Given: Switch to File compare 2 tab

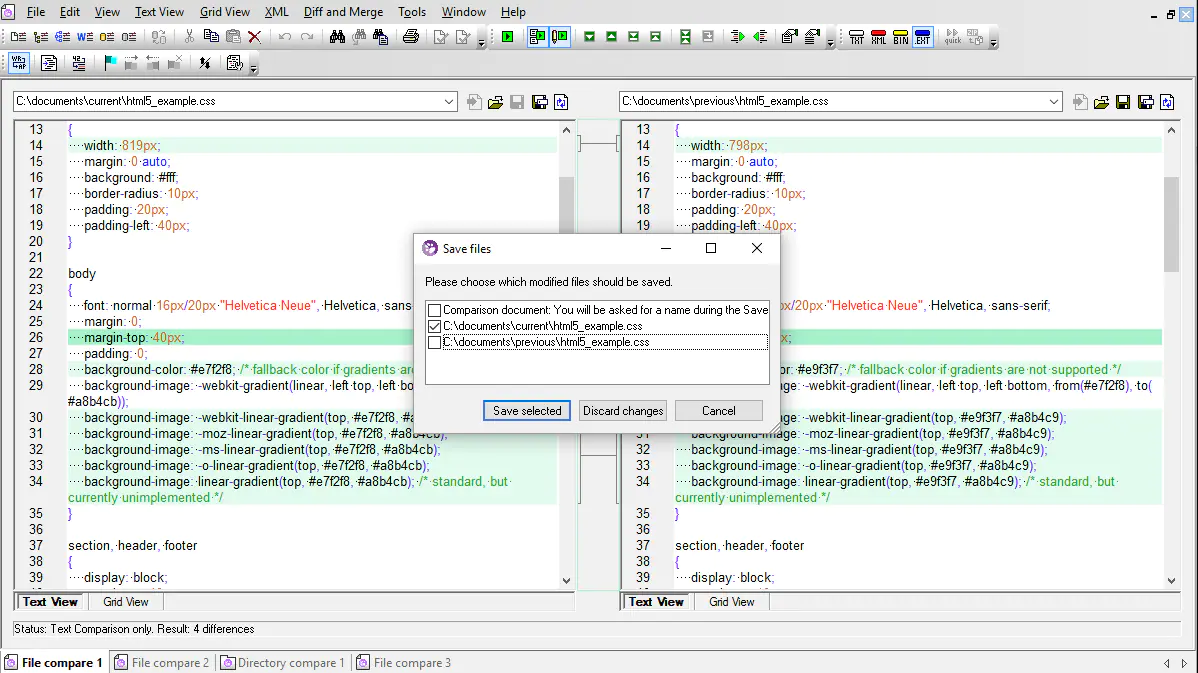Looking at the screenshot, I should (162, 662).
